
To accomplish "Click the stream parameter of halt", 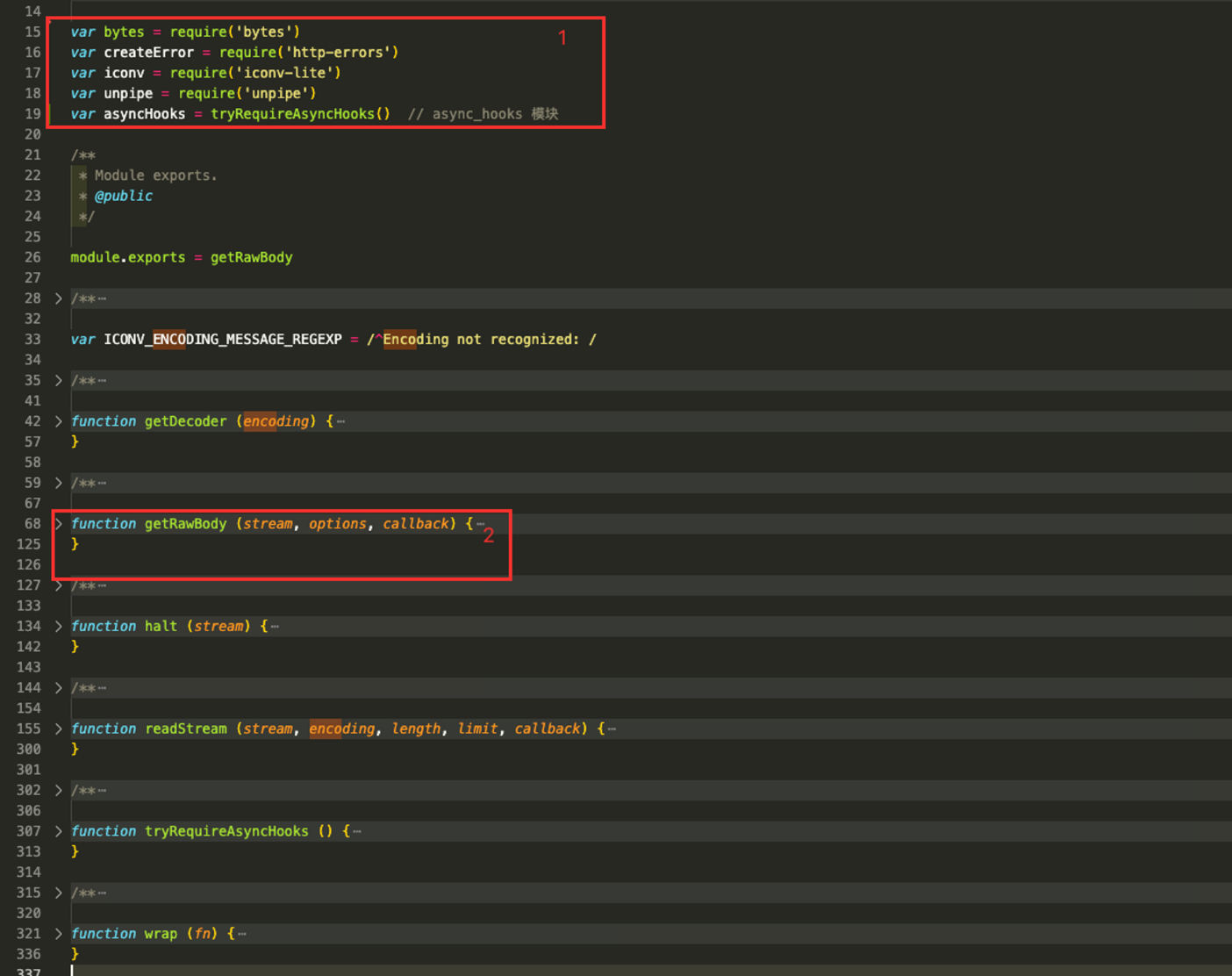I will point(218,626).
